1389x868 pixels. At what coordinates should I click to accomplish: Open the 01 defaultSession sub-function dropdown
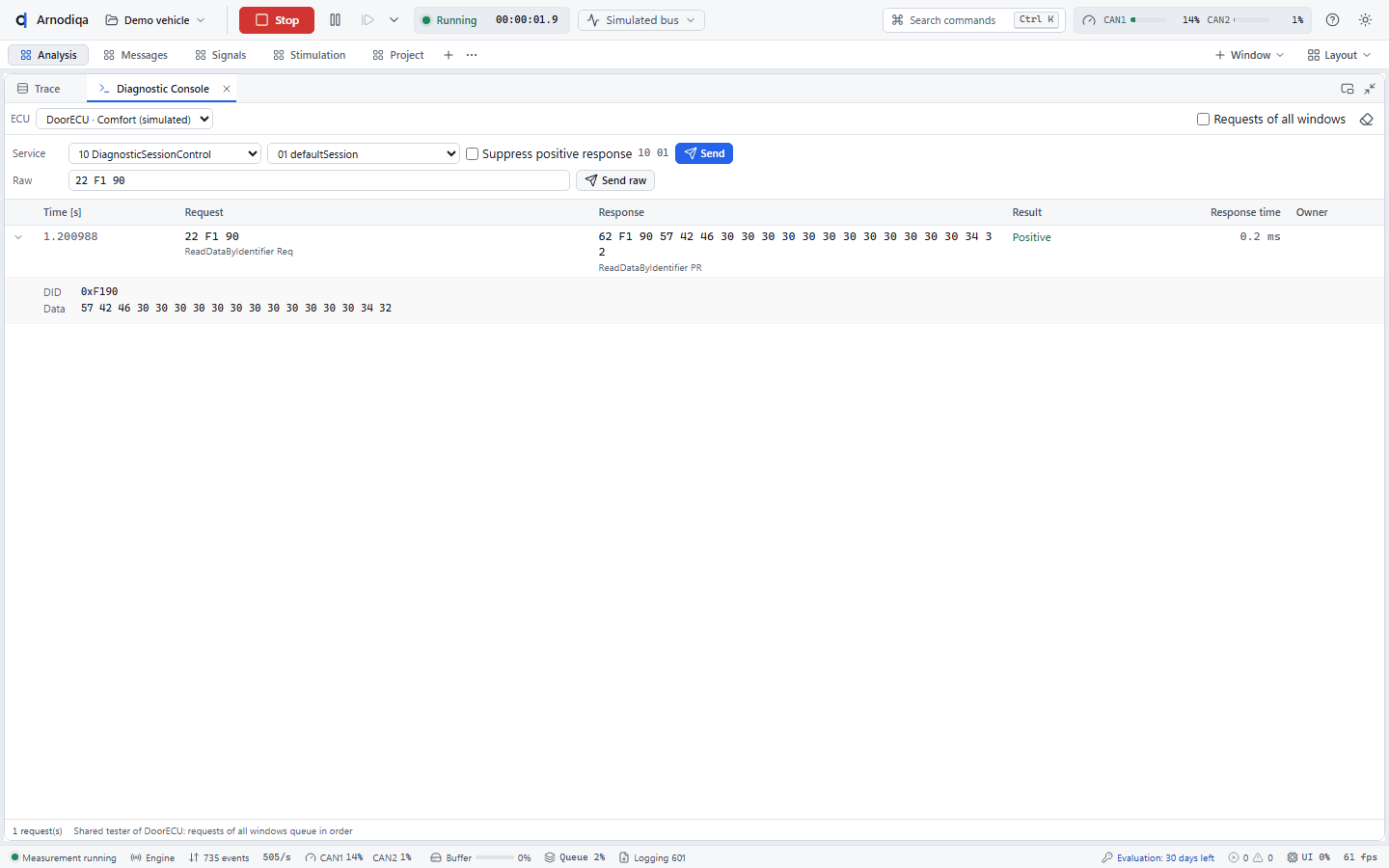pos(364,154)
